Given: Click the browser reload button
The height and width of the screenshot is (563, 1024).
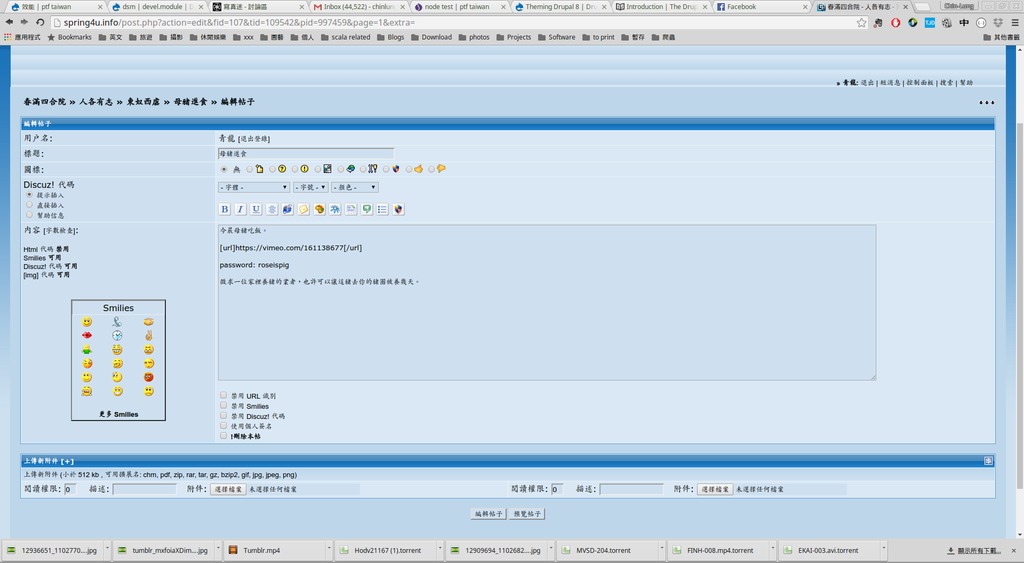Looking at the screenshot, I should pos(40,22).
